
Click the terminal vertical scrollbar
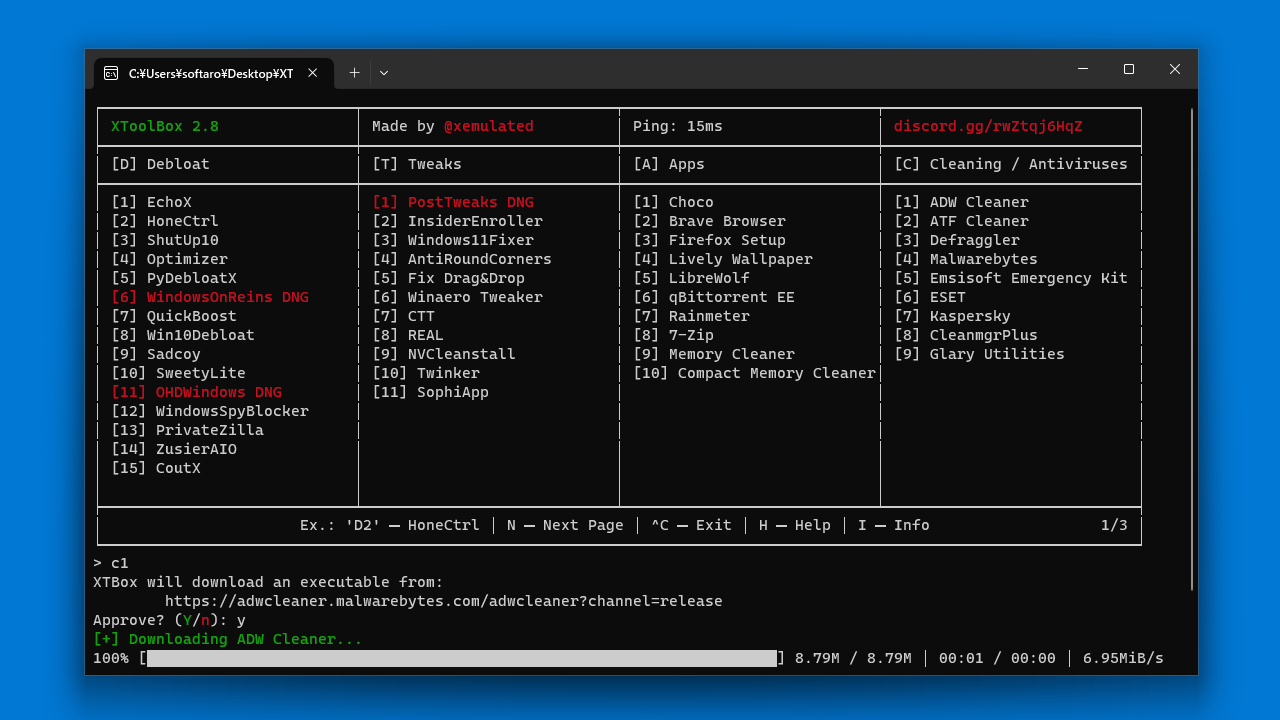pos(1191,349)
